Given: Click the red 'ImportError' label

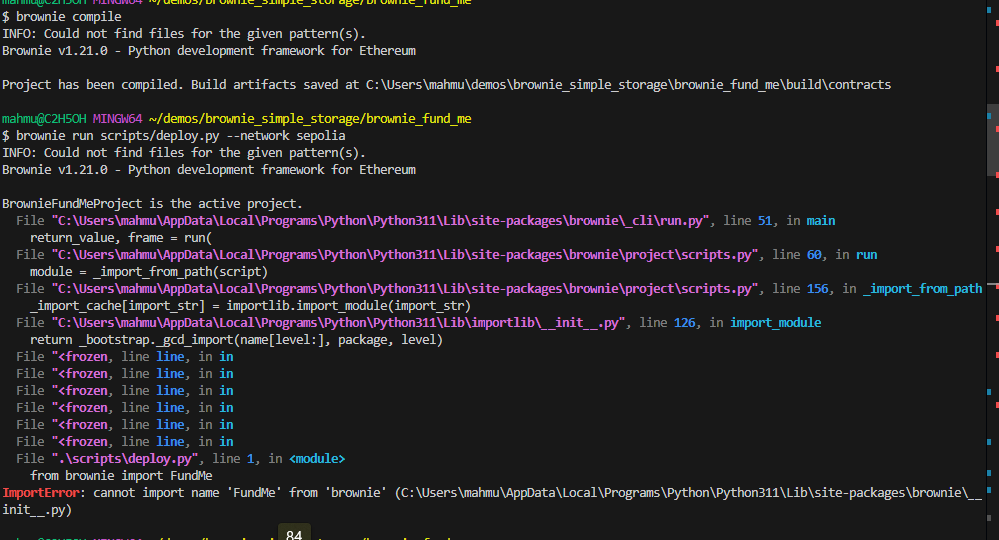Looking at the screenshot, I should 41,493.
